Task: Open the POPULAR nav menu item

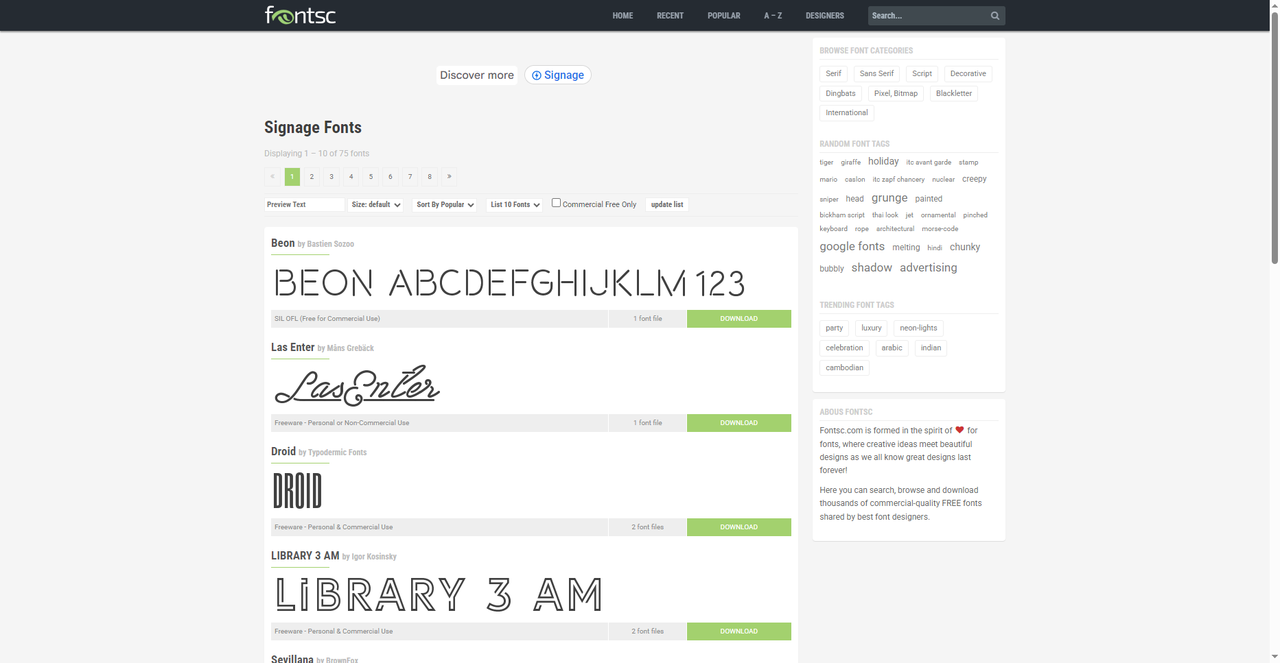Action: click(x=724, y=16)
